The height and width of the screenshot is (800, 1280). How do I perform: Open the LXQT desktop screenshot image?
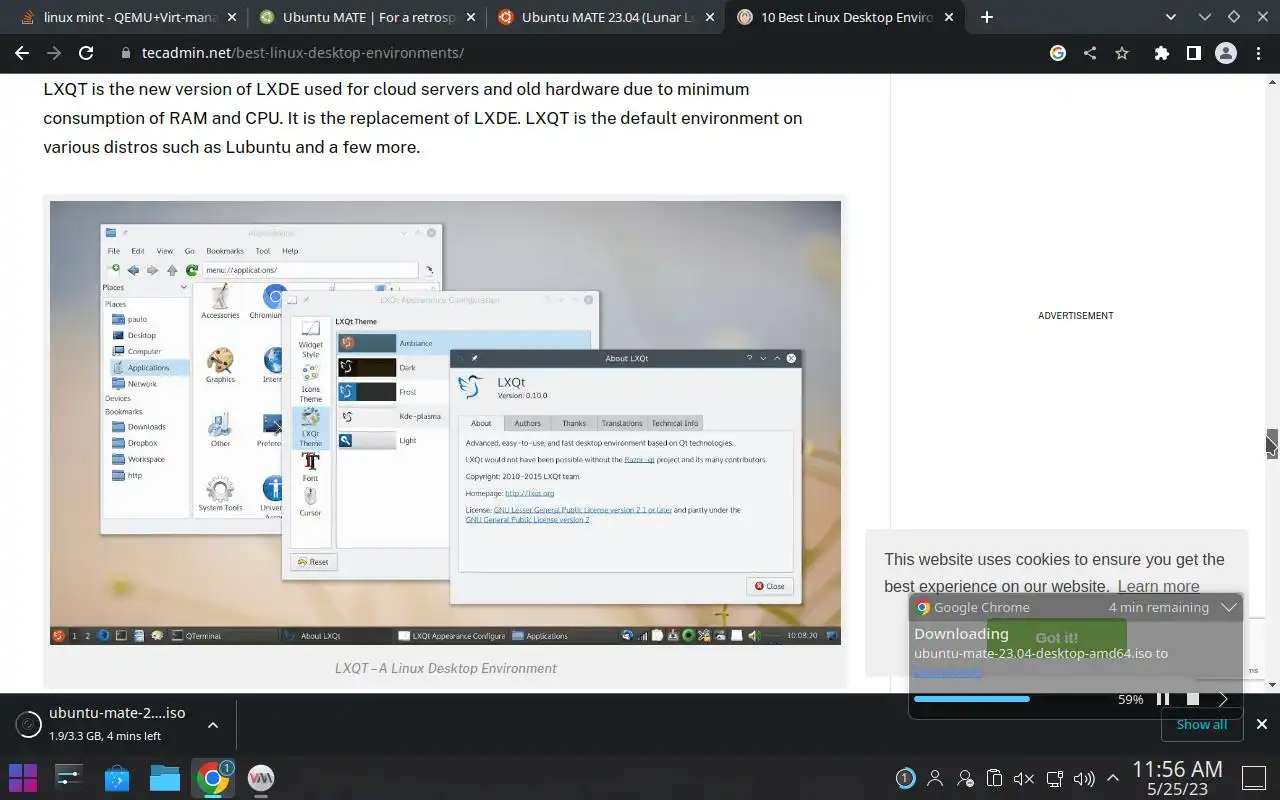445,422
